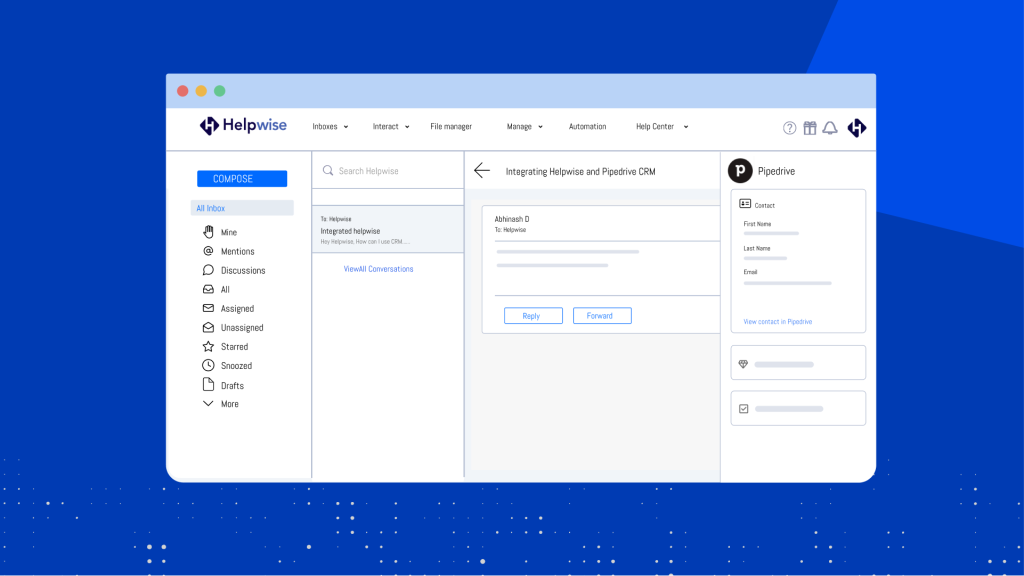Open the File manager menu
This screenshot has width=1024, height=576.
451,127
